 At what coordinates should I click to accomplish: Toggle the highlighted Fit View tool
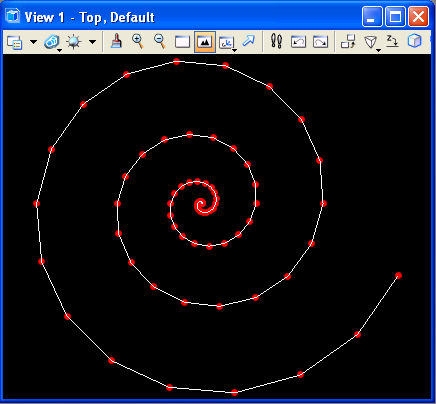(205, 42)
